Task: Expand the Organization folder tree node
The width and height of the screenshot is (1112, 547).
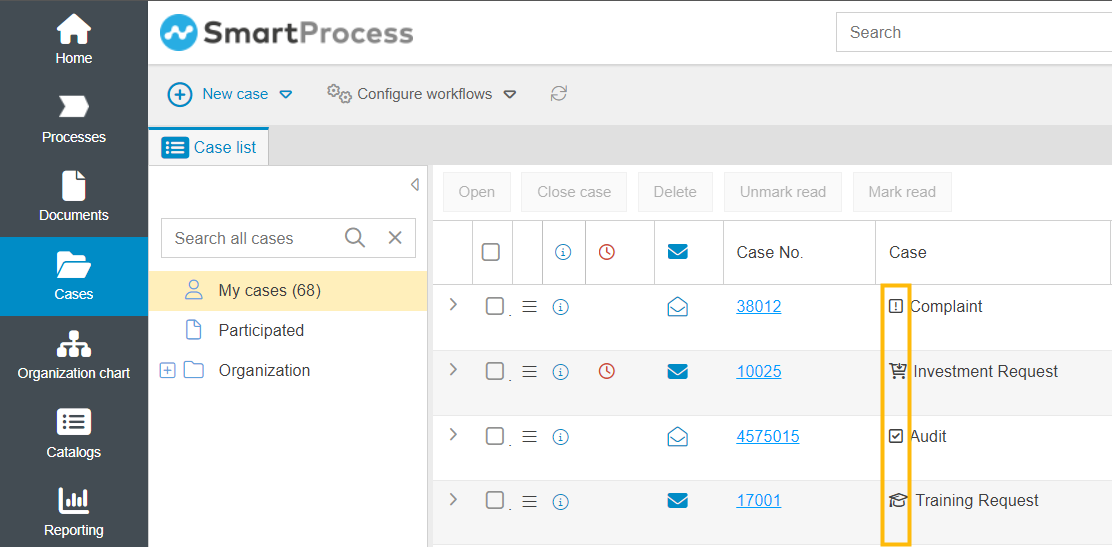Action: coord(167,371)
